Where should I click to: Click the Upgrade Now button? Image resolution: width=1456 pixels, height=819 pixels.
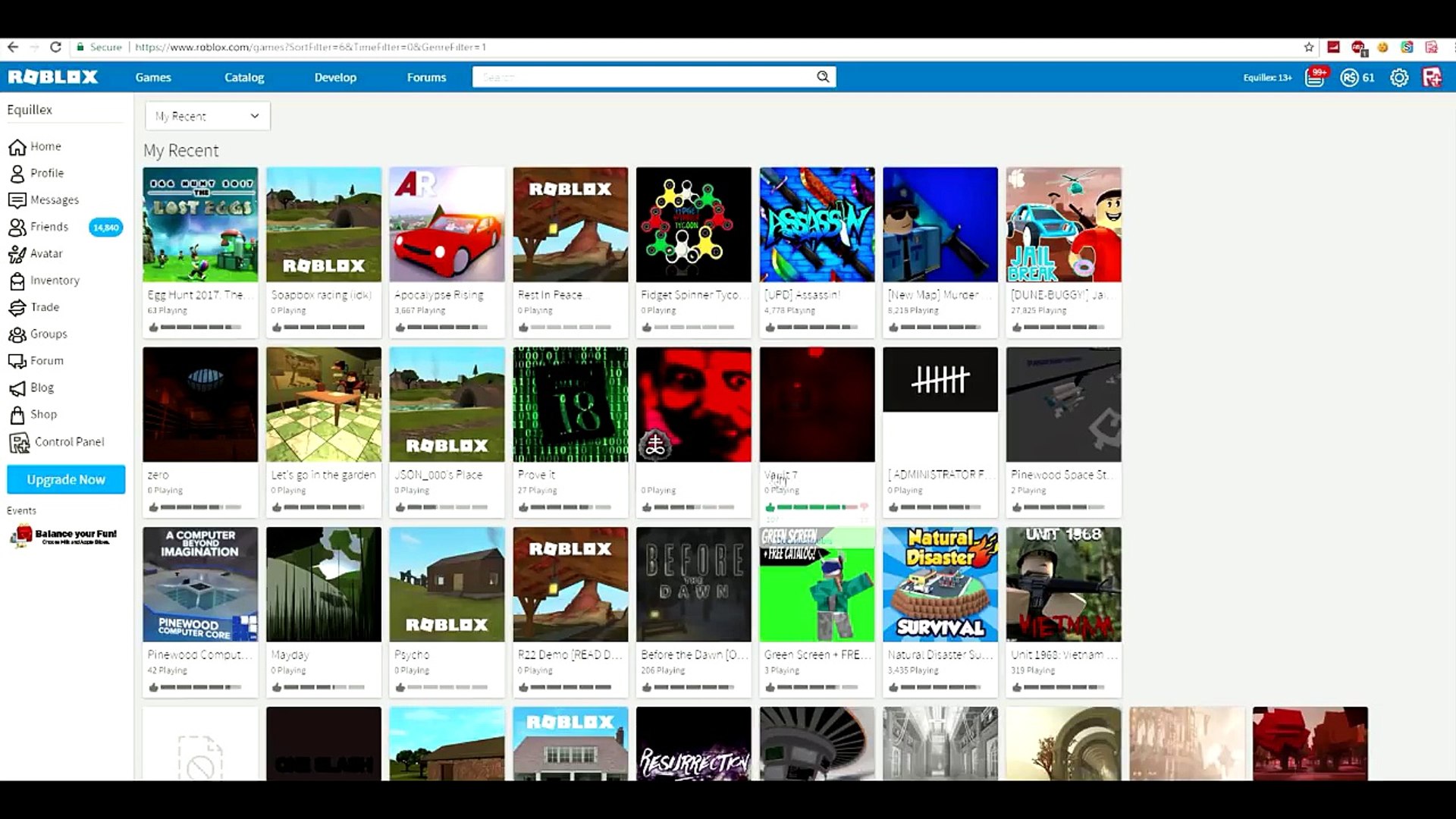pos(65,479)
